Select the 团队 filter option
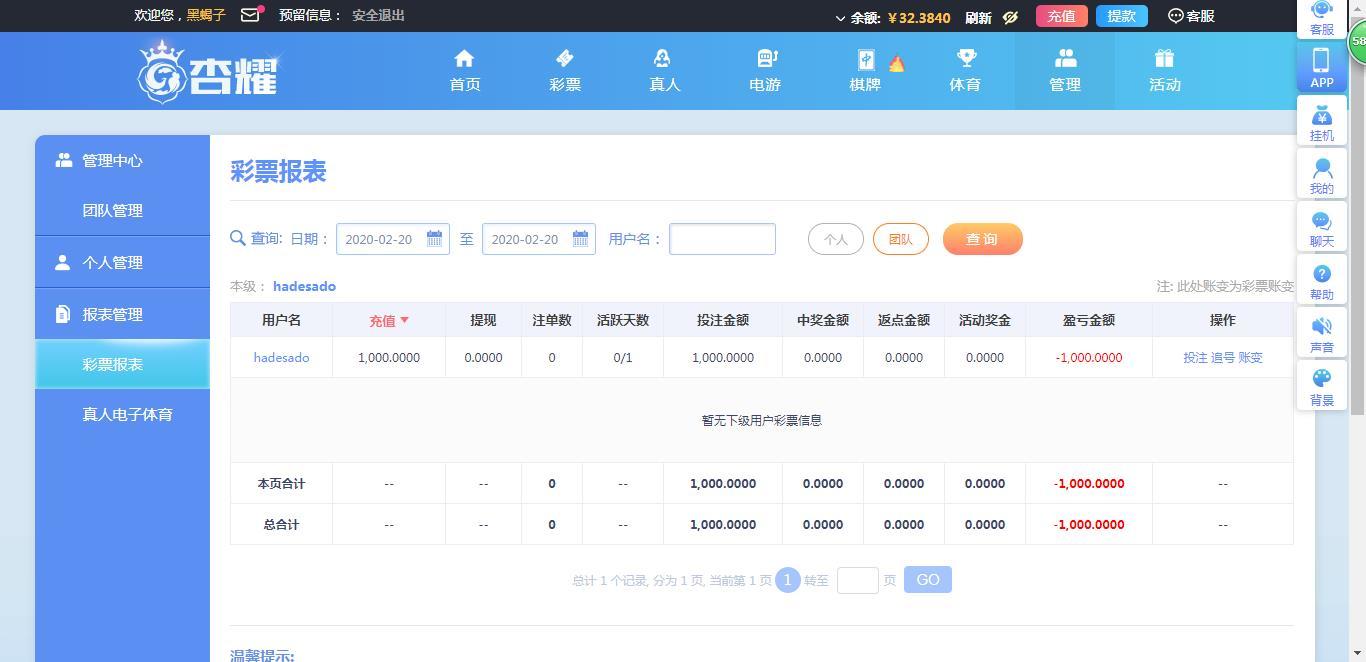Screen dimensions: 1366x662 (x=900, y=239)
